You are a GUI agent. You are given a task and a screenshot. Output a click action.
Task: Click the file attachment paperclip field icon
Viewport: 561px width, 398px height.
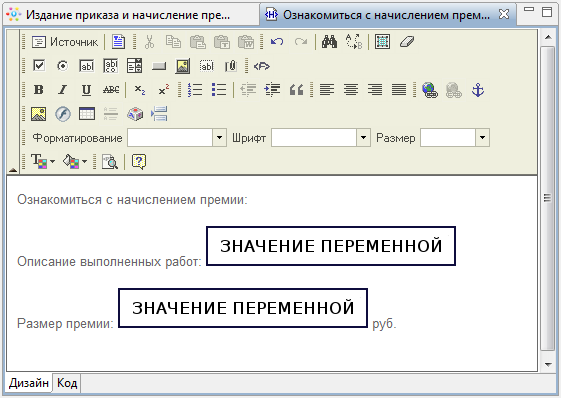tap(231, 66)
